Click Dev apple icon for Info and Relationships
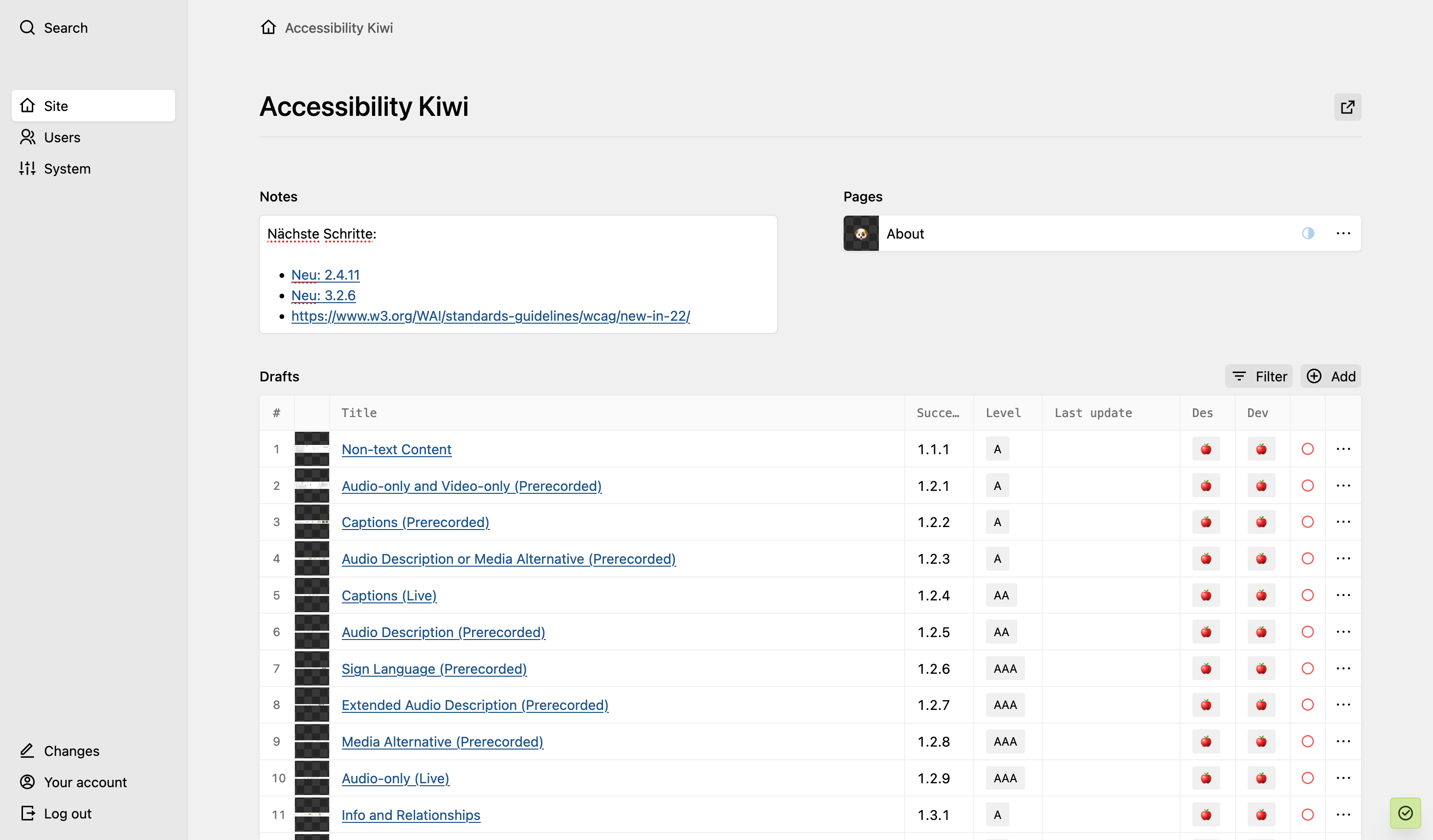 tap(1261, 815)
